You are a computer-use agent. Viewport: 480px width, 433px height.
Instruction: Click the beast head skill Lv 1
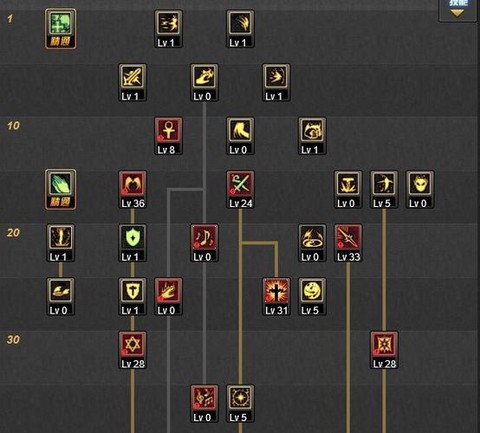pos(312,136)
